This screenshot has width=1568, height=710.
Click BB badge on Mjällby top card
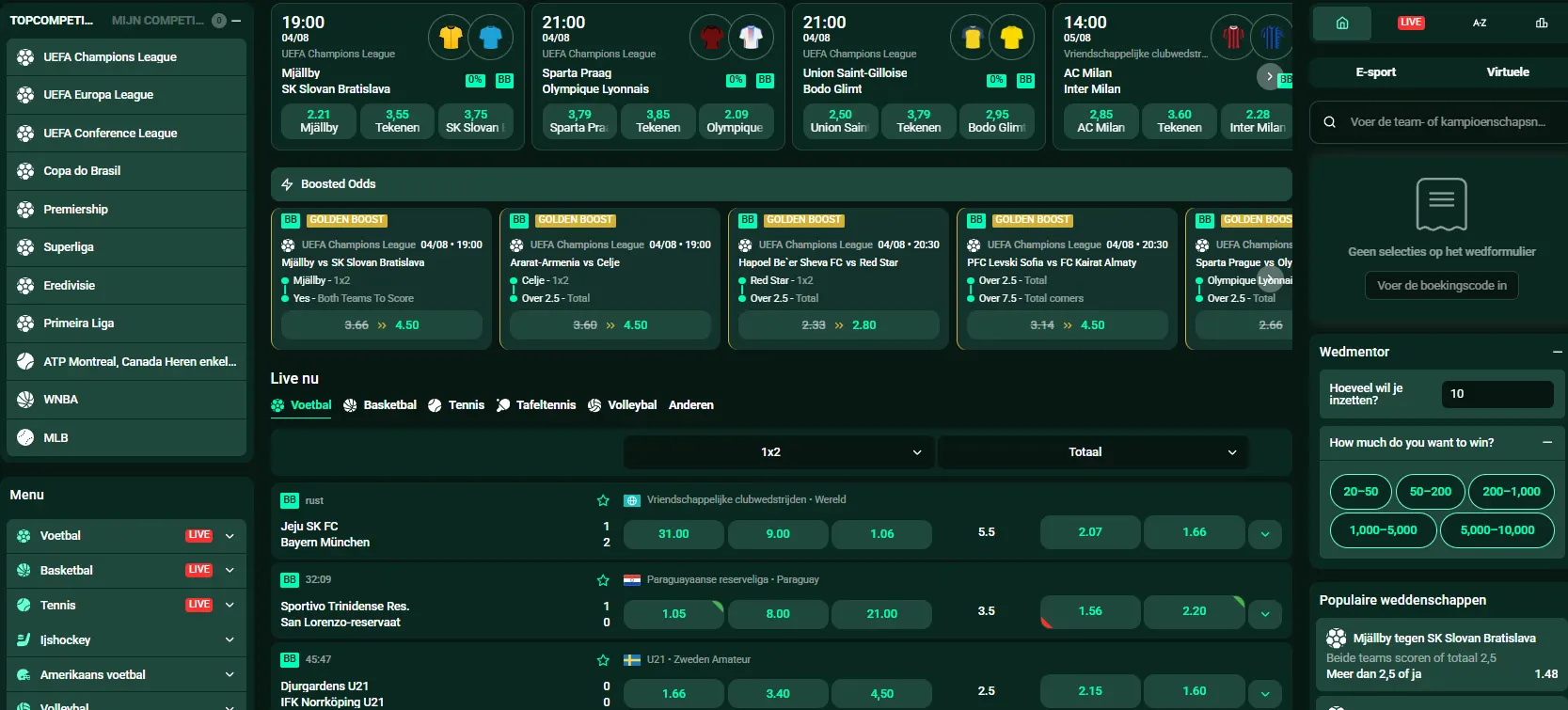504,81
